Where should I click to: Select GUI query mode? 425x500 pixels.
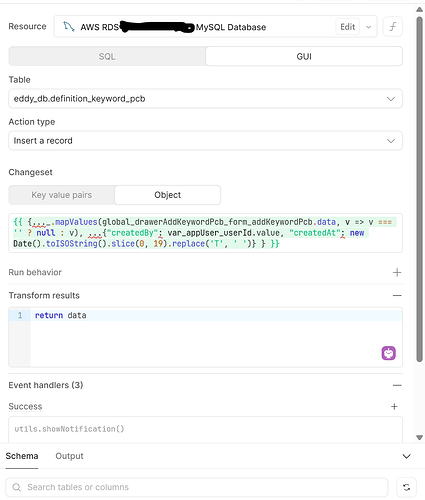pos(304,56)
